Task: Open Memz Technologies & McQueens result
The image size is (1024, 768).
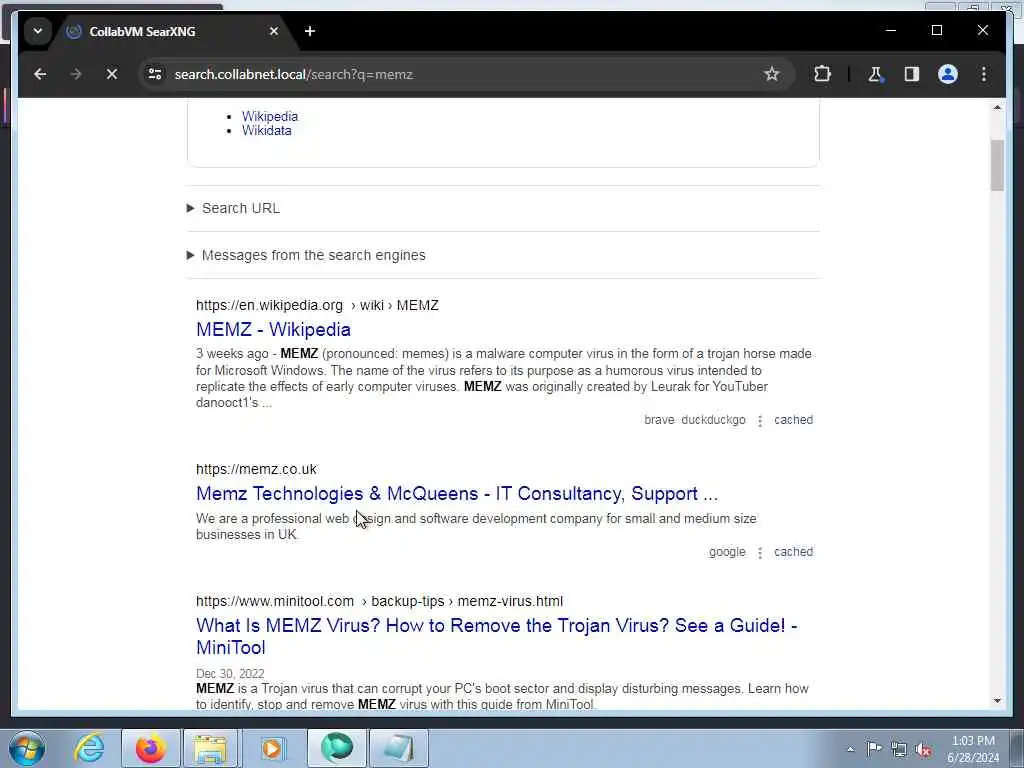Action: click(x=456, y=494)
